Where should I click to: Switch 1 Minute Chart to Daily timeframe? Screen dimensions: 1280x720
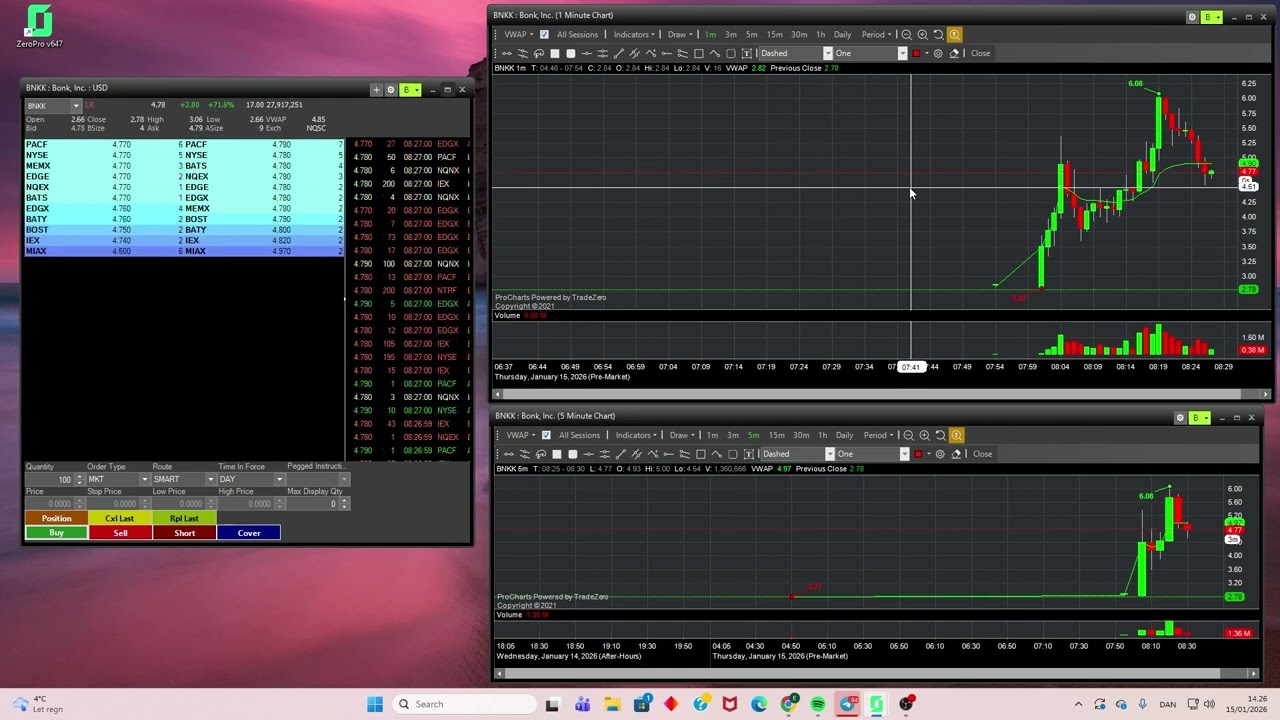point(842,35)
